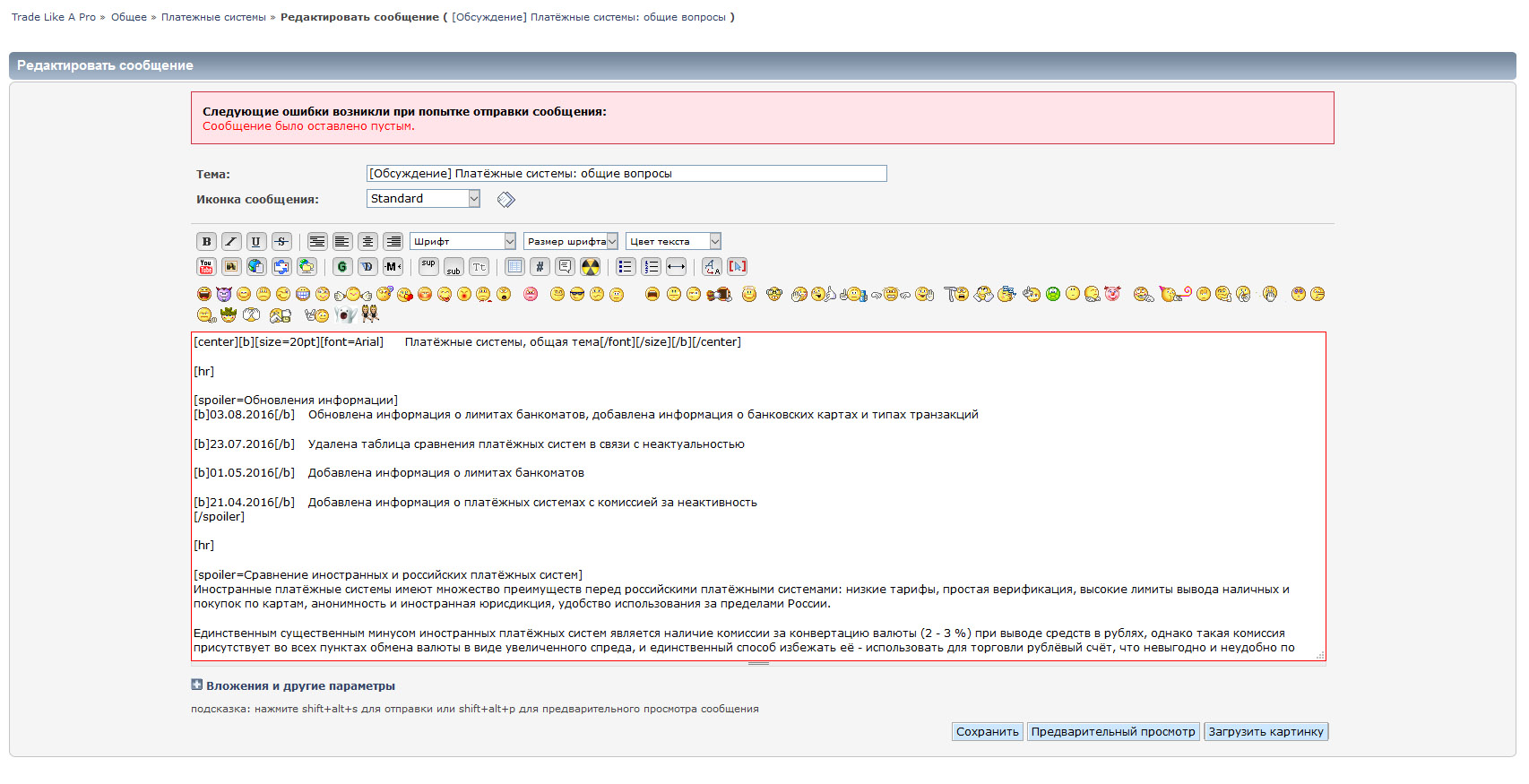1529x784 pixels.
Task: Open the Standard message icon dropdown
Action: [424, 199]
